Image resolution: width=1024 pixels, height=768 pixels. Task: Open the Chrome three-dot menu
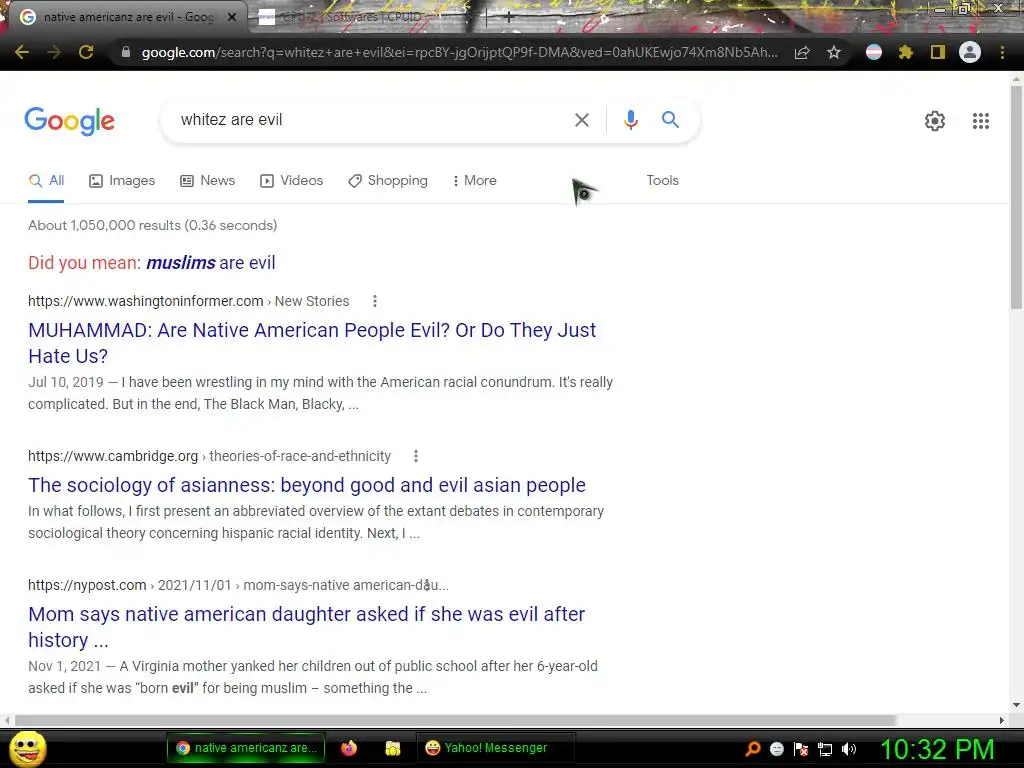(1002, 52)
